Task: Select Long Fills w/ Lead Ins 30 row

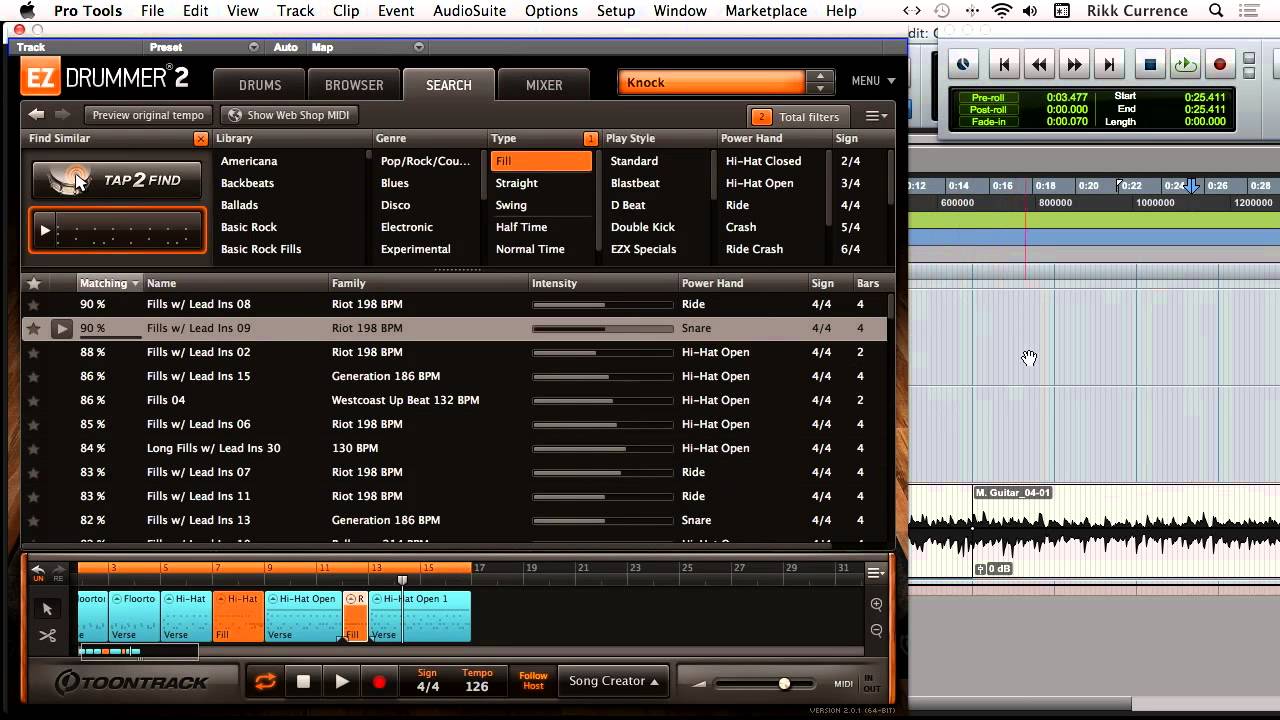Action: tap(454, 448)
